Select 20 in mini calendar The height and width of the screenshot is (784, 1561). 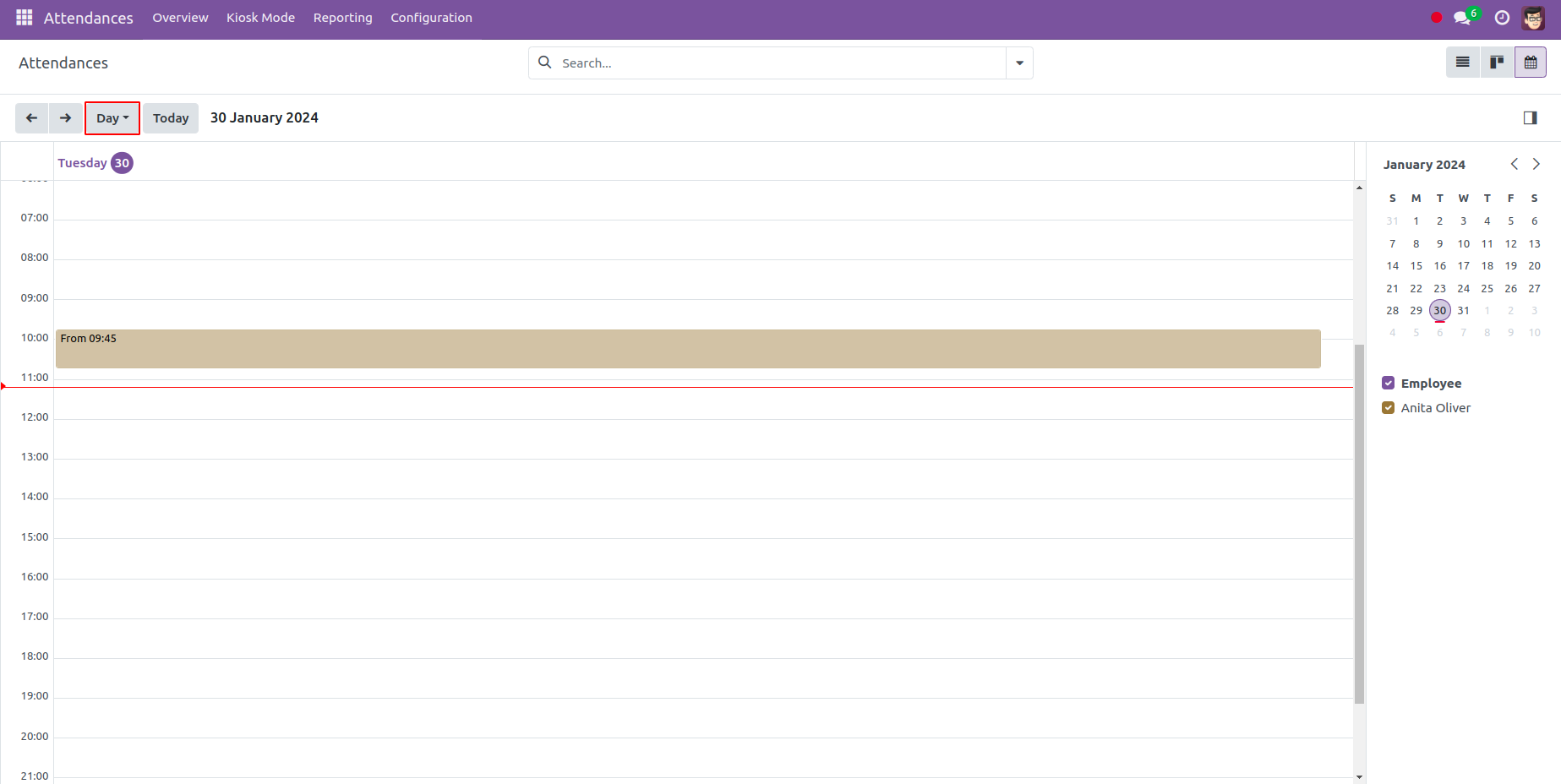coord(1534,266)
